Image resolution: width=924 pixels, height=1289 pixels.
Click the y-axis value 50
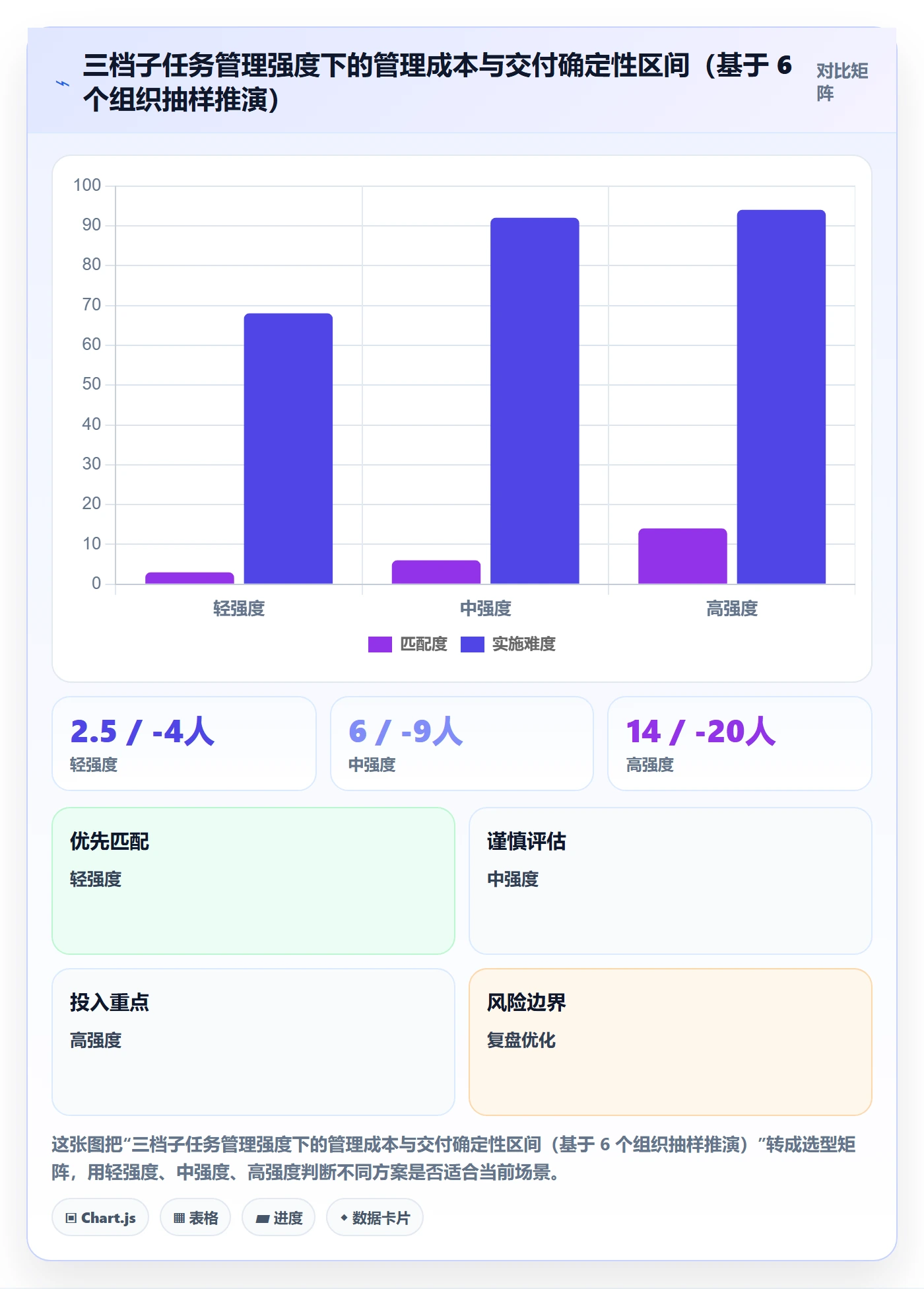click(x=91, y=384)
